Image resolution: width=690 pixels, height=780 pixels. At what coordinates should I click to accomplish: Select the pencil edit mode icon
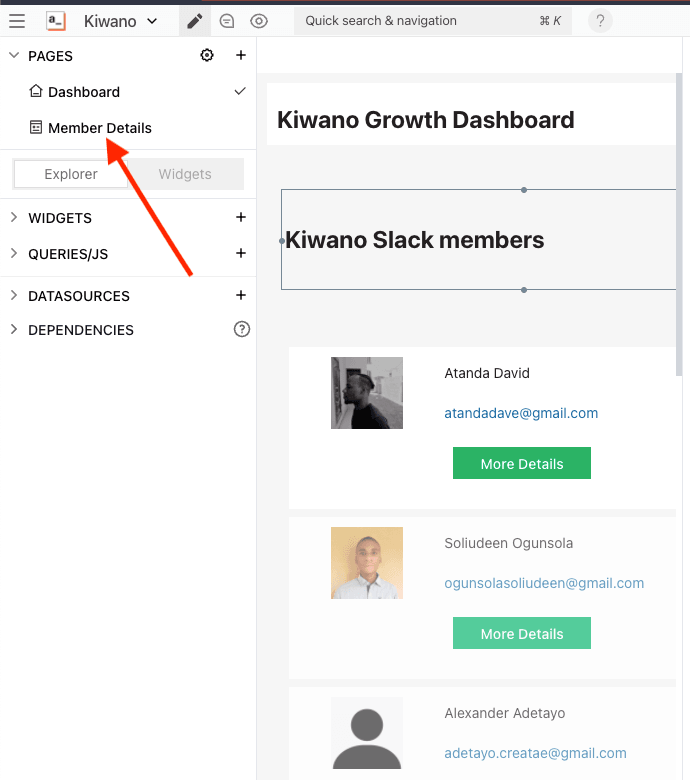pyautogui.click(x=195, y=21)
